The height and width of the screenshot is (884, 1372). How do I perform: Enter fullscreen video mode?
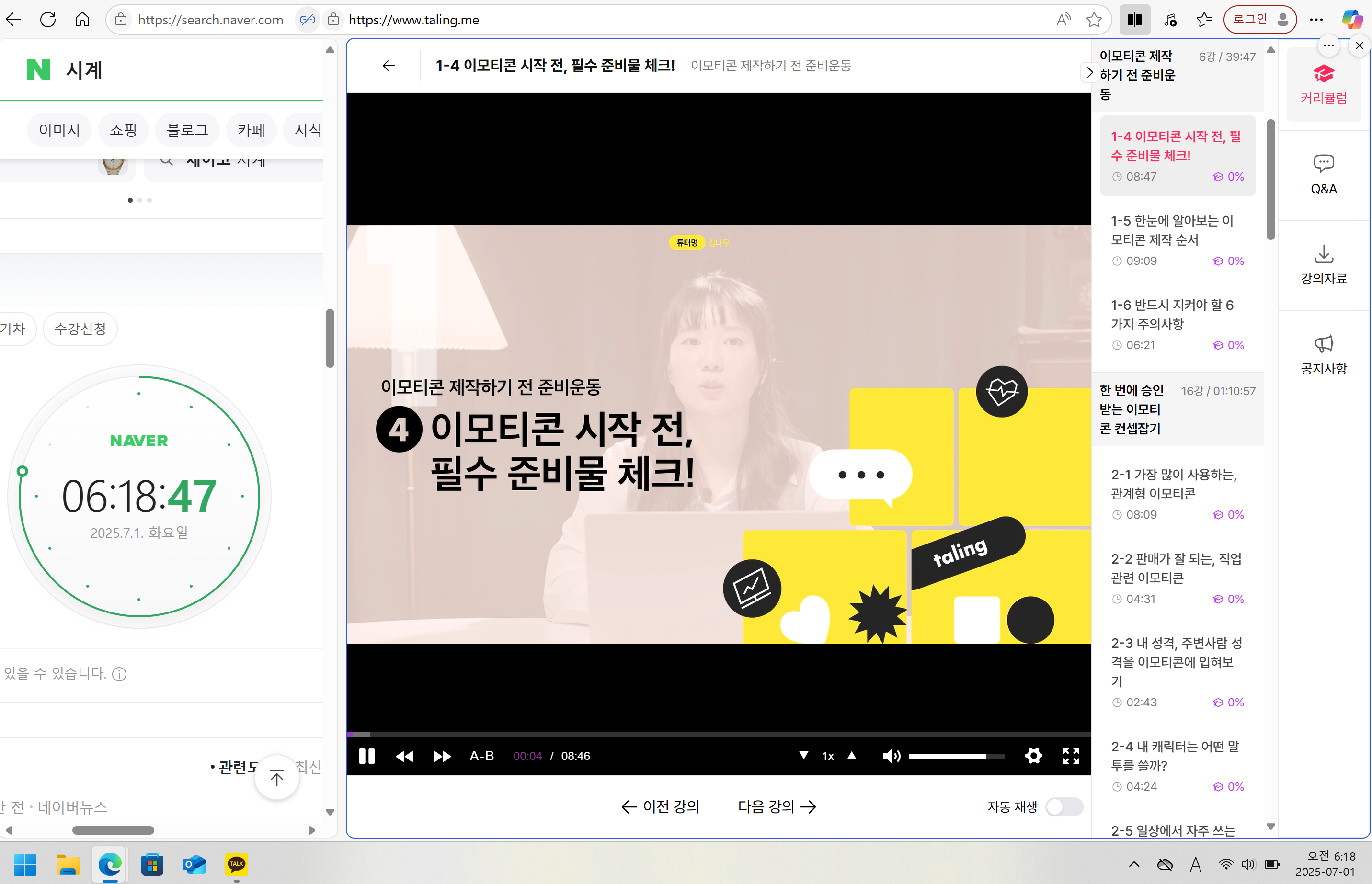[x=1071, y=755]
